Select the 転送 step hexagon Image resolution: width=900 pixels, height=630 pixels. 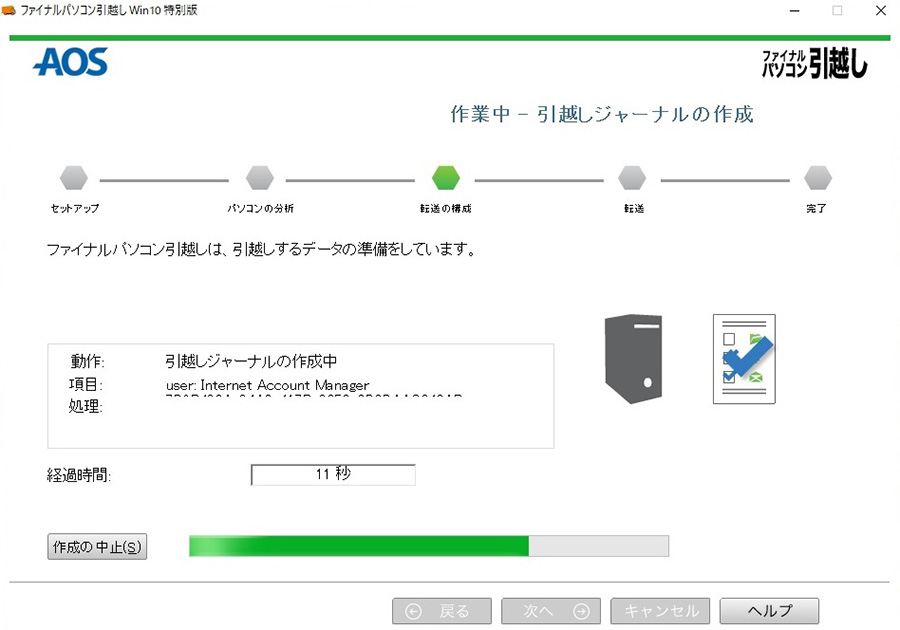click(x=632, y=178)
